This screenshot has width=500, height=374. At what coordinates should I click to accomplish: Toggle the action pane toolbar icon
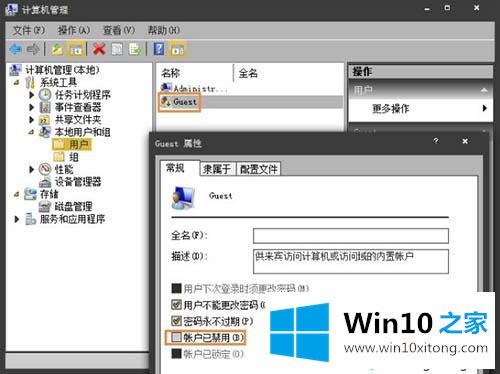[x=178, y=49]
